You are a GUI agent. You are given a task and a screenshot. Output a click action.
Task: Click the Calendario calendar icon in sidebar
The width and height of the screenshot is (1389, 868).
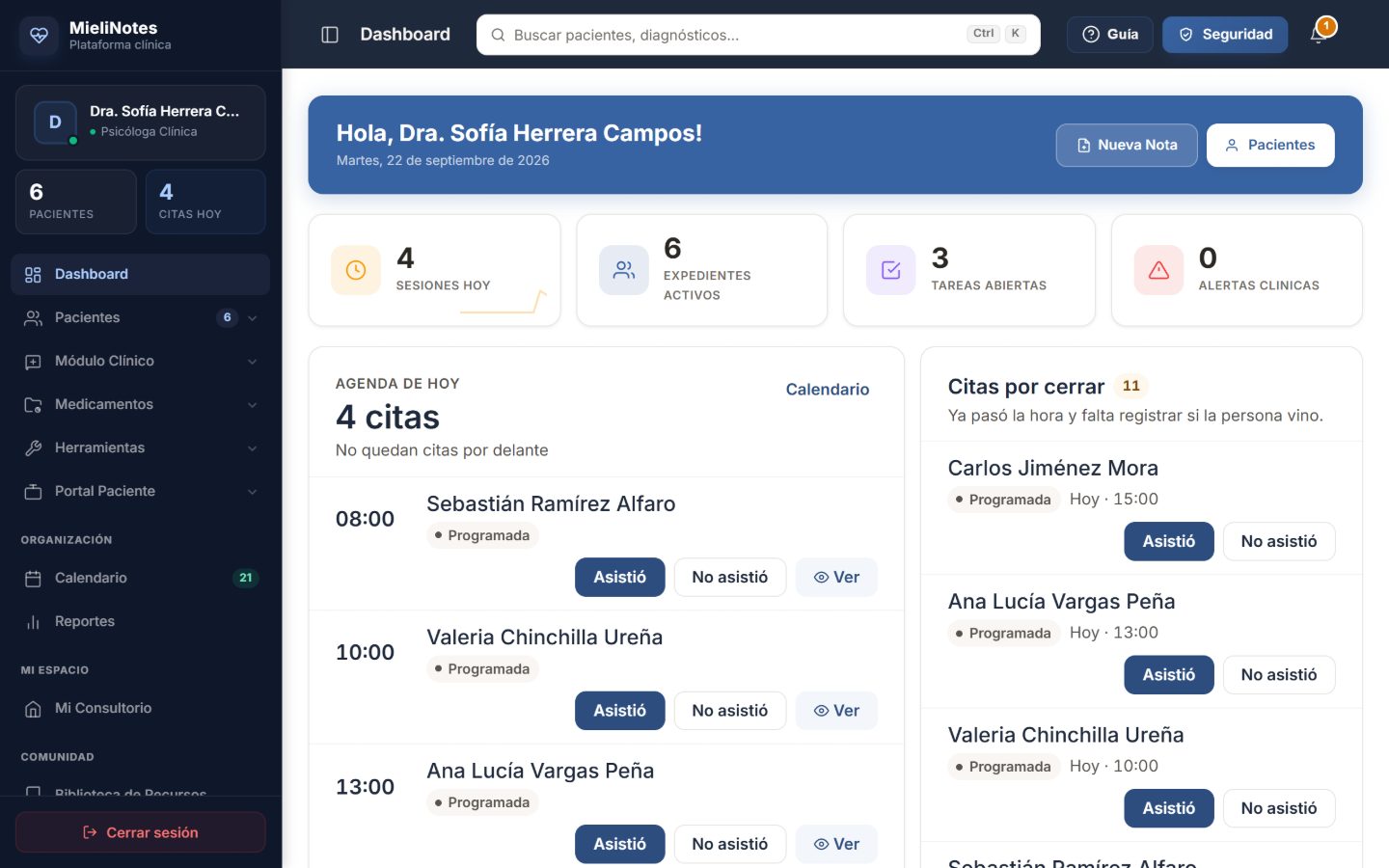pos(33,579)
